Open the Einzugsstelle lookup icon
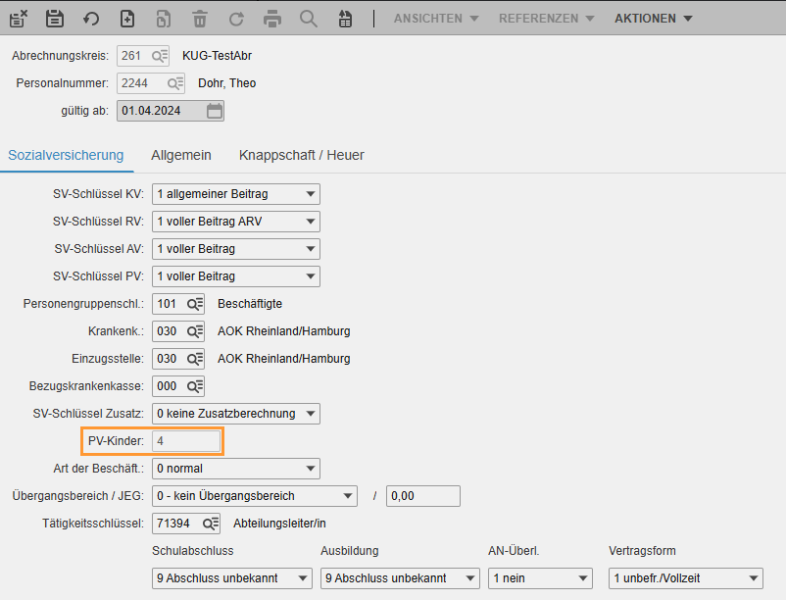Image resolution: width=786 pixels, height=600 pixels. [x=195, y=359]
